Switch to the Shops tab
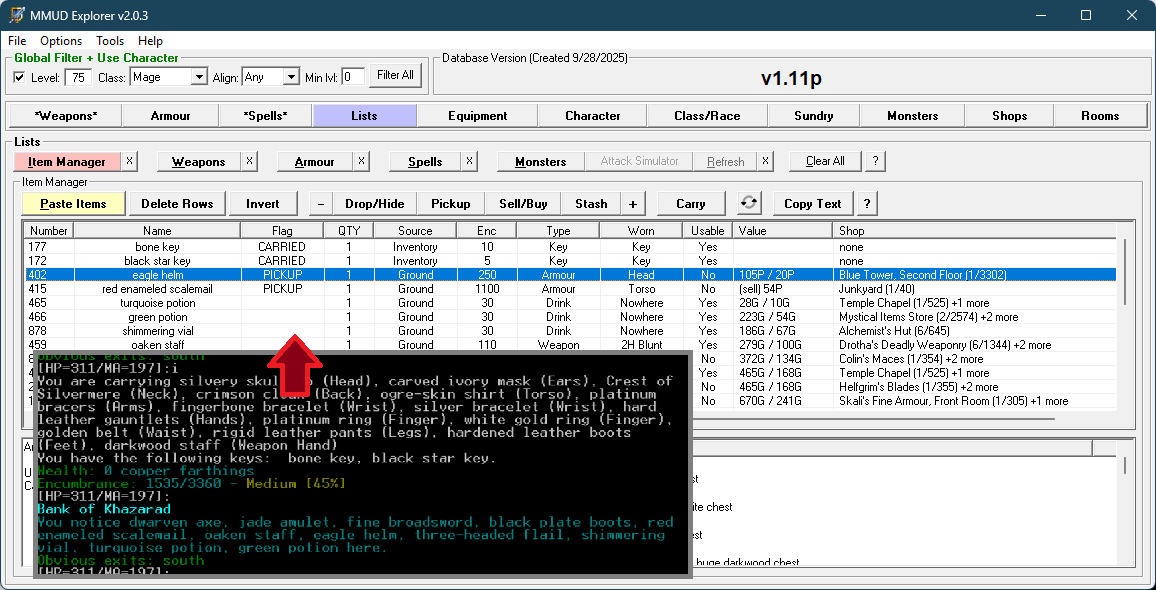1156x590 pixels. tap(1009, 115)
